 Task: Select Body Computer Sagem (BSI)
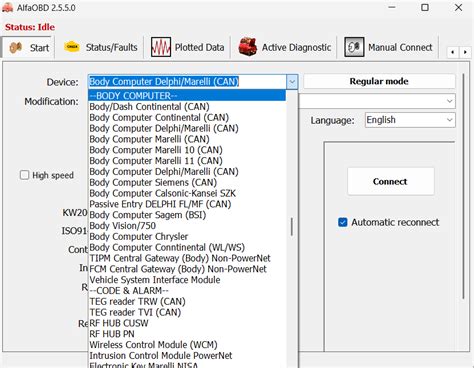tap(187, 215)
